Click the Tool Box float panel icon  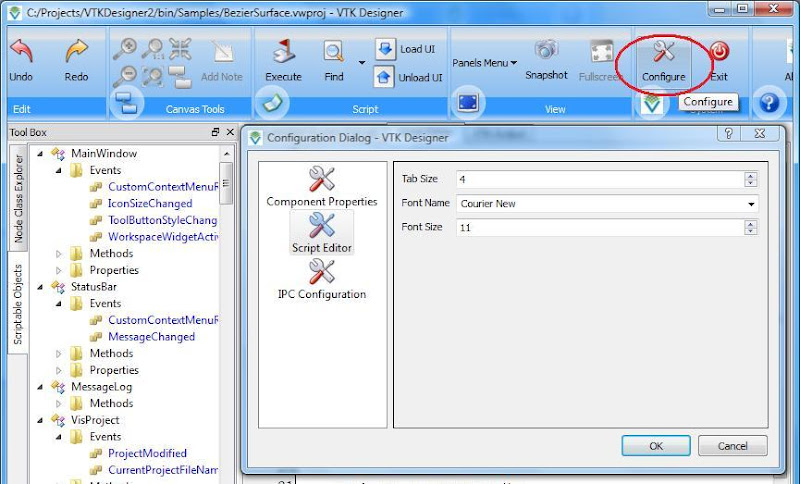pyautogui.click(x=215, y=132)
